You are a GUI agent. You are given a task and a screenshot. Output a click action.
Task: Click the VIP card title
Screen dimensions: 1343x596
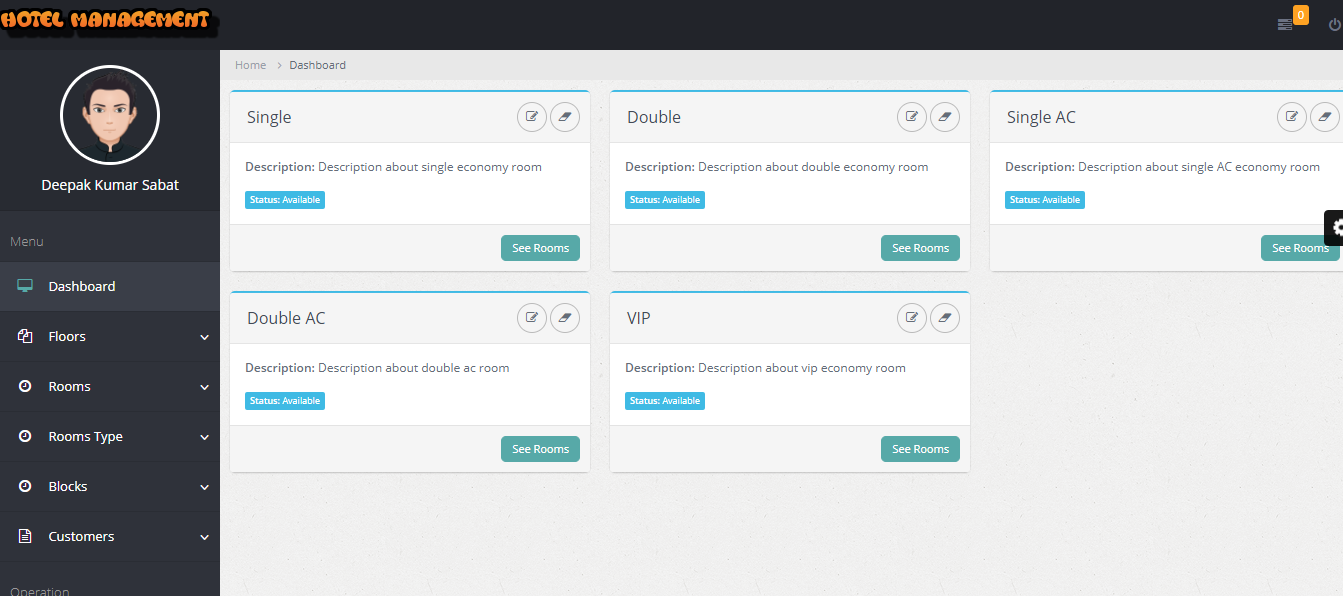point(639,318)
